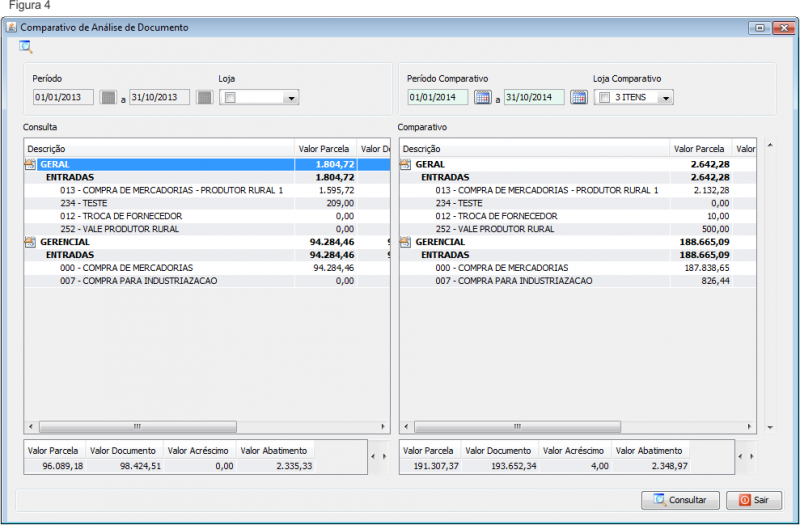Click the Consultar button
This screenshot has width=800, height=525.
(680, 500)
